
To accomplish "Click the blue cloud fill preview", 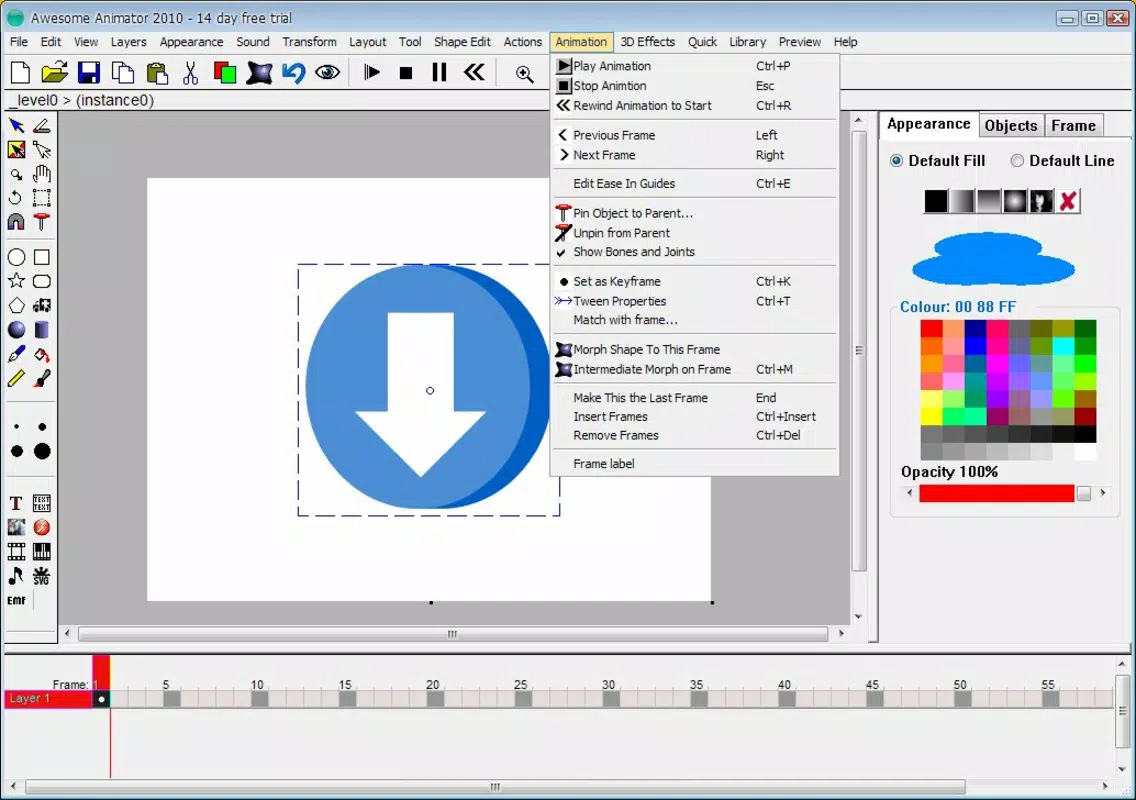I will point(993,259).
